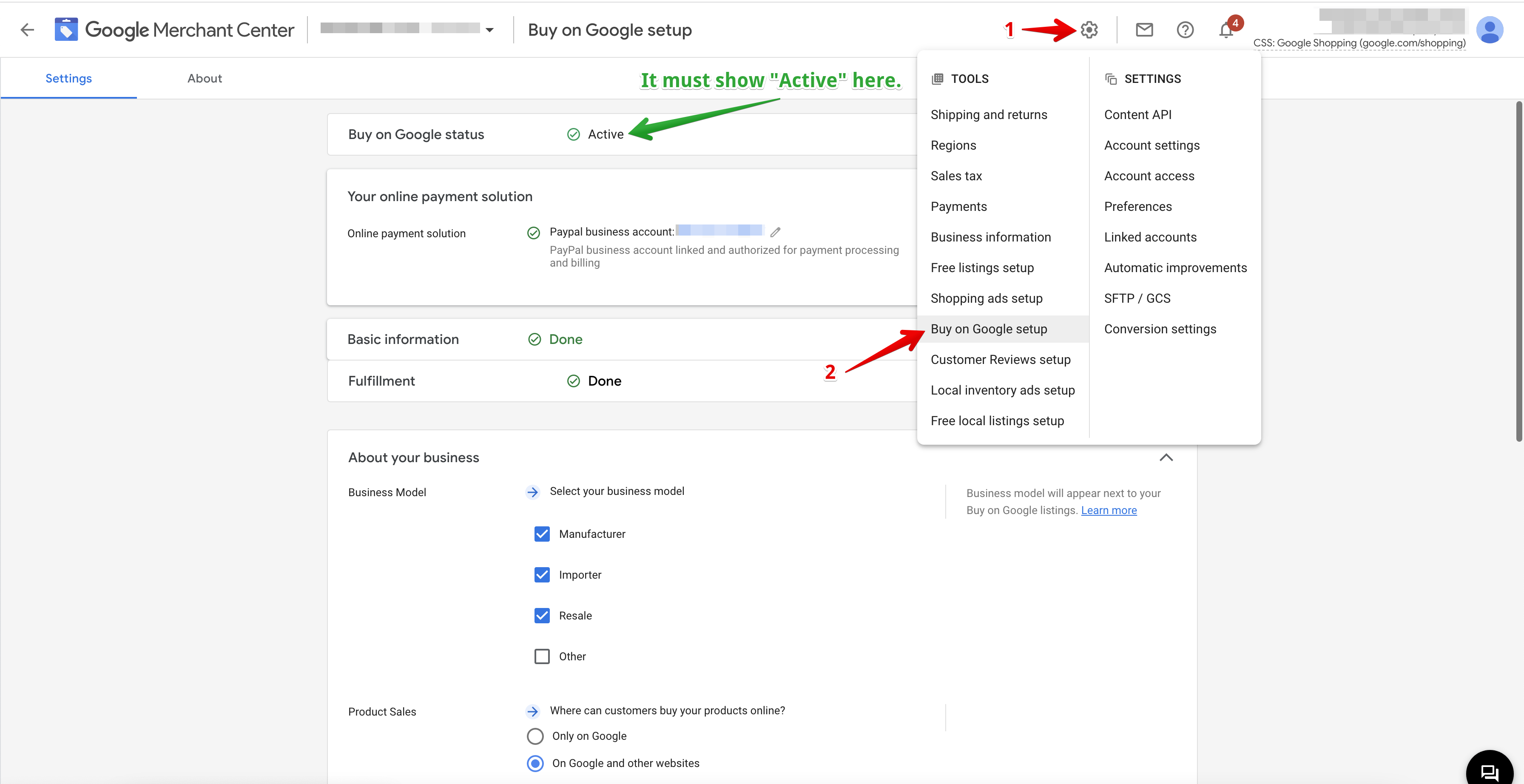Open Free listings setup

[x=982, y=267]
